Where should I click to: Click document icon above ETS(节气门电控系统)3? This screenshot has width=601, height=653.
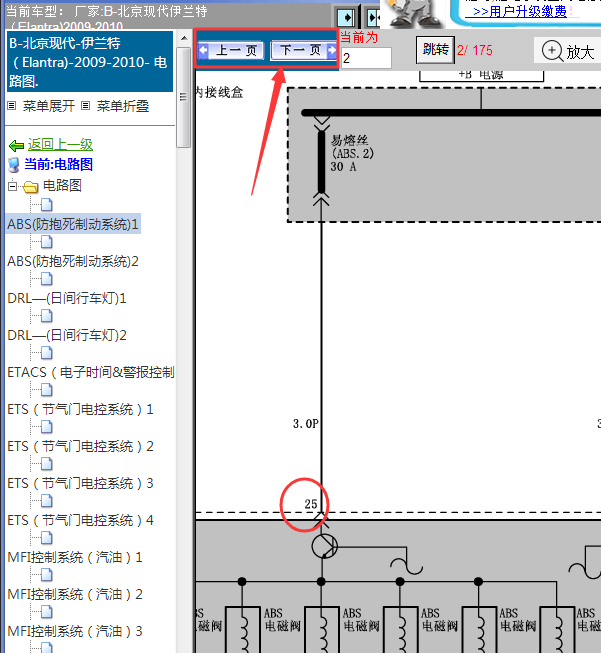pyautogui.click(x=47, y=464)
